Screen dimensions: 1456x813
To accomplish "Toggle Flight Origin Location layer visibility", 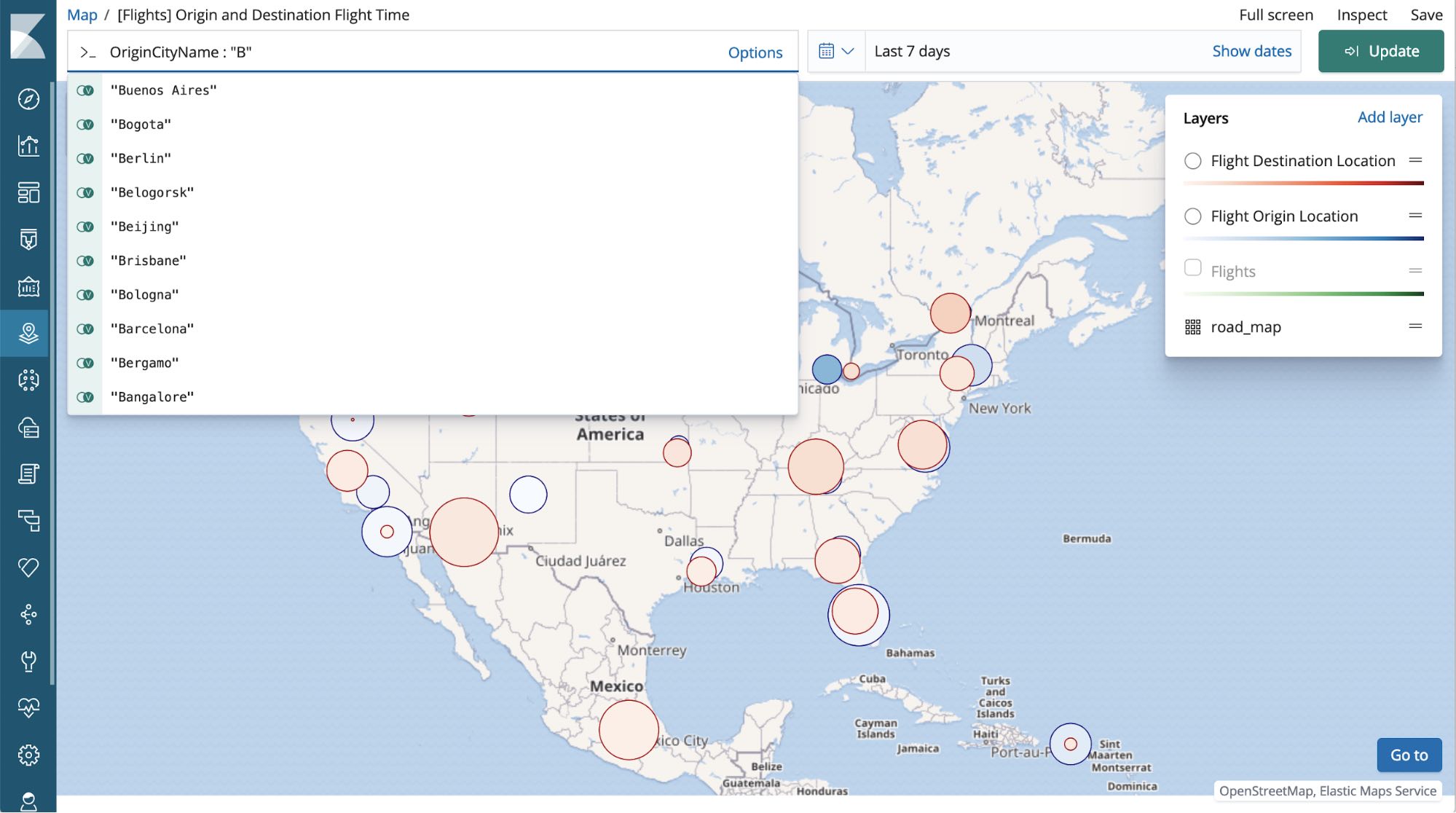I will [1192, 216].
